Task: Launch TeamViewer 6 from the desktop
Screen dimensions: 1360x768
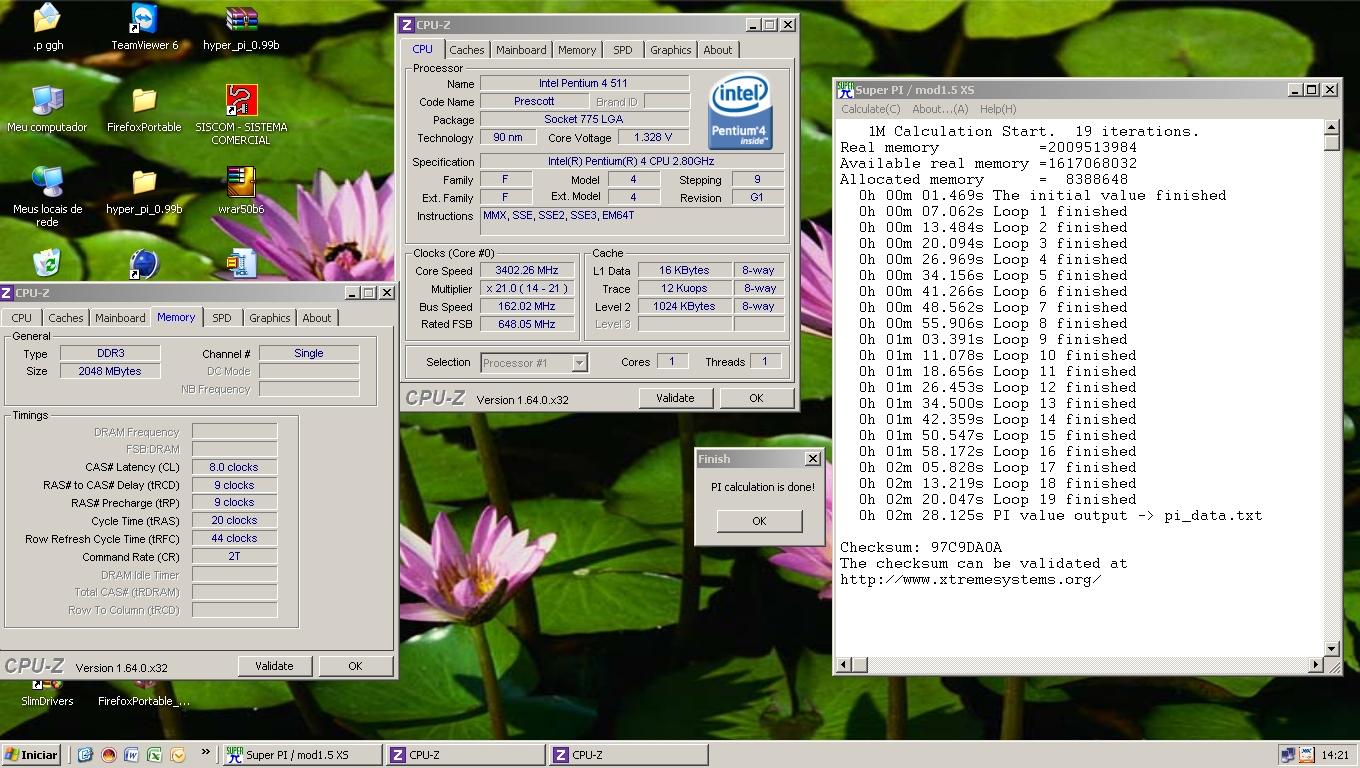Action: pyautogui.click(x=145, y=18)
